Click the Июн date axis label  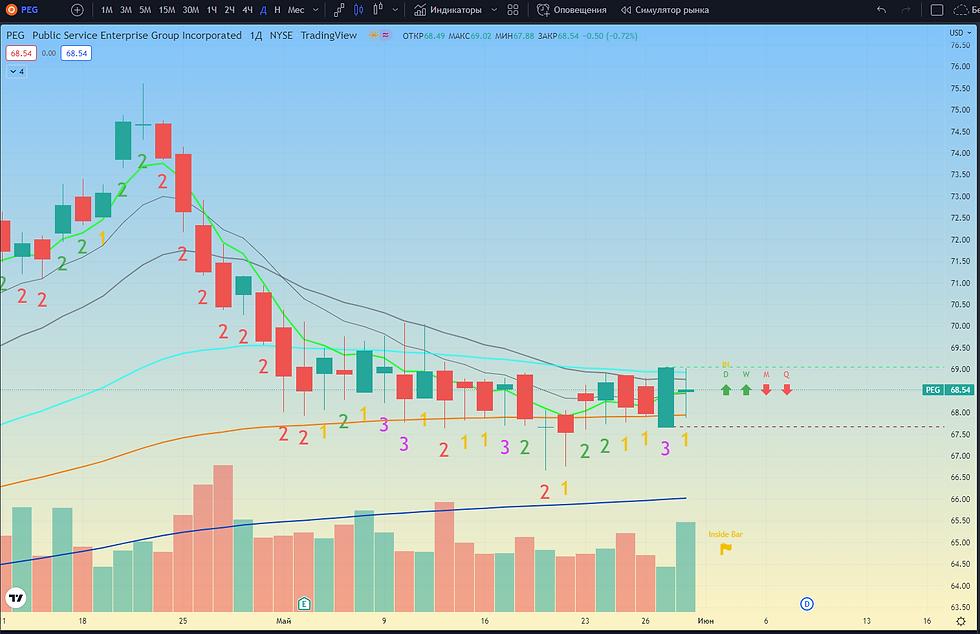pos(706,621)
